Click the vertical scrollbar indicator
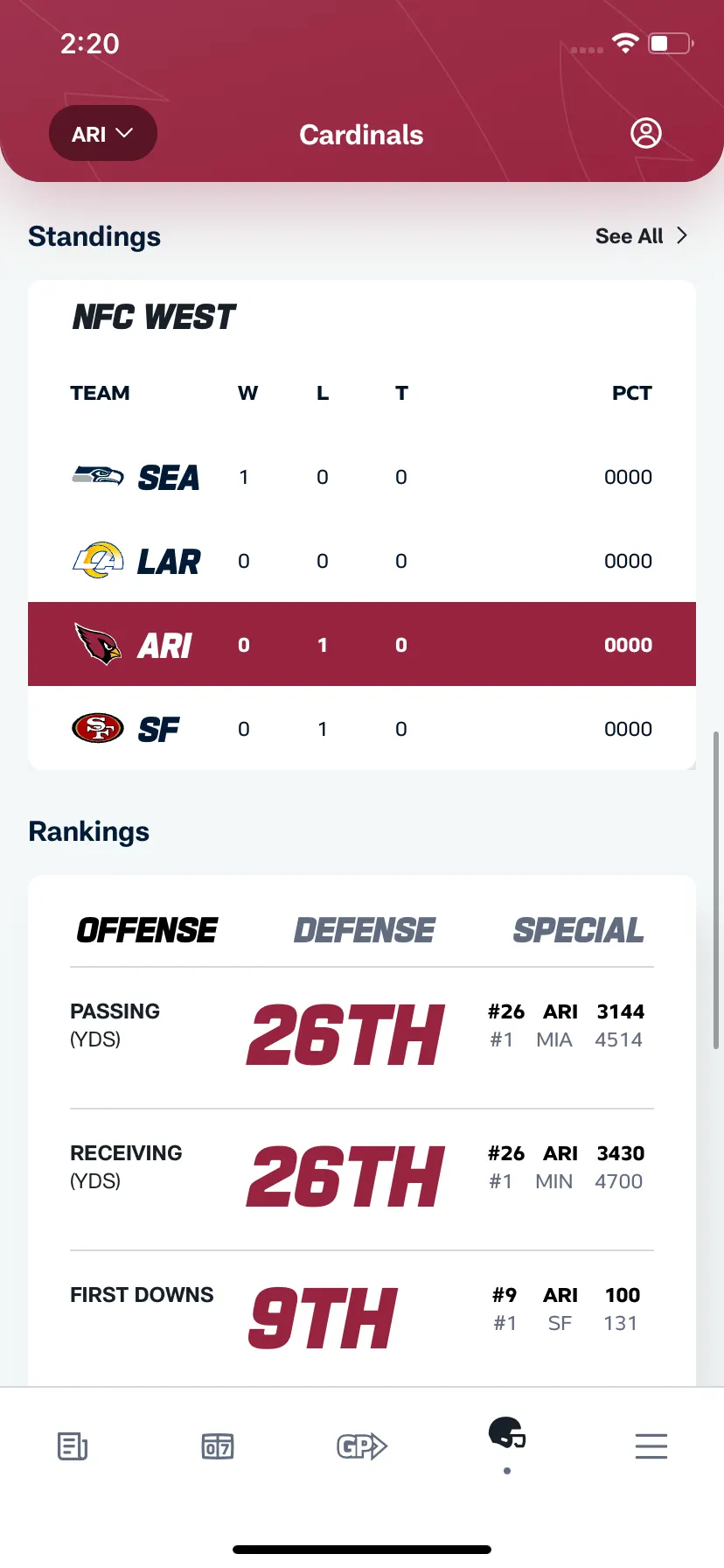The width and height of the screenshot is (724, 1568). point(717,890)
